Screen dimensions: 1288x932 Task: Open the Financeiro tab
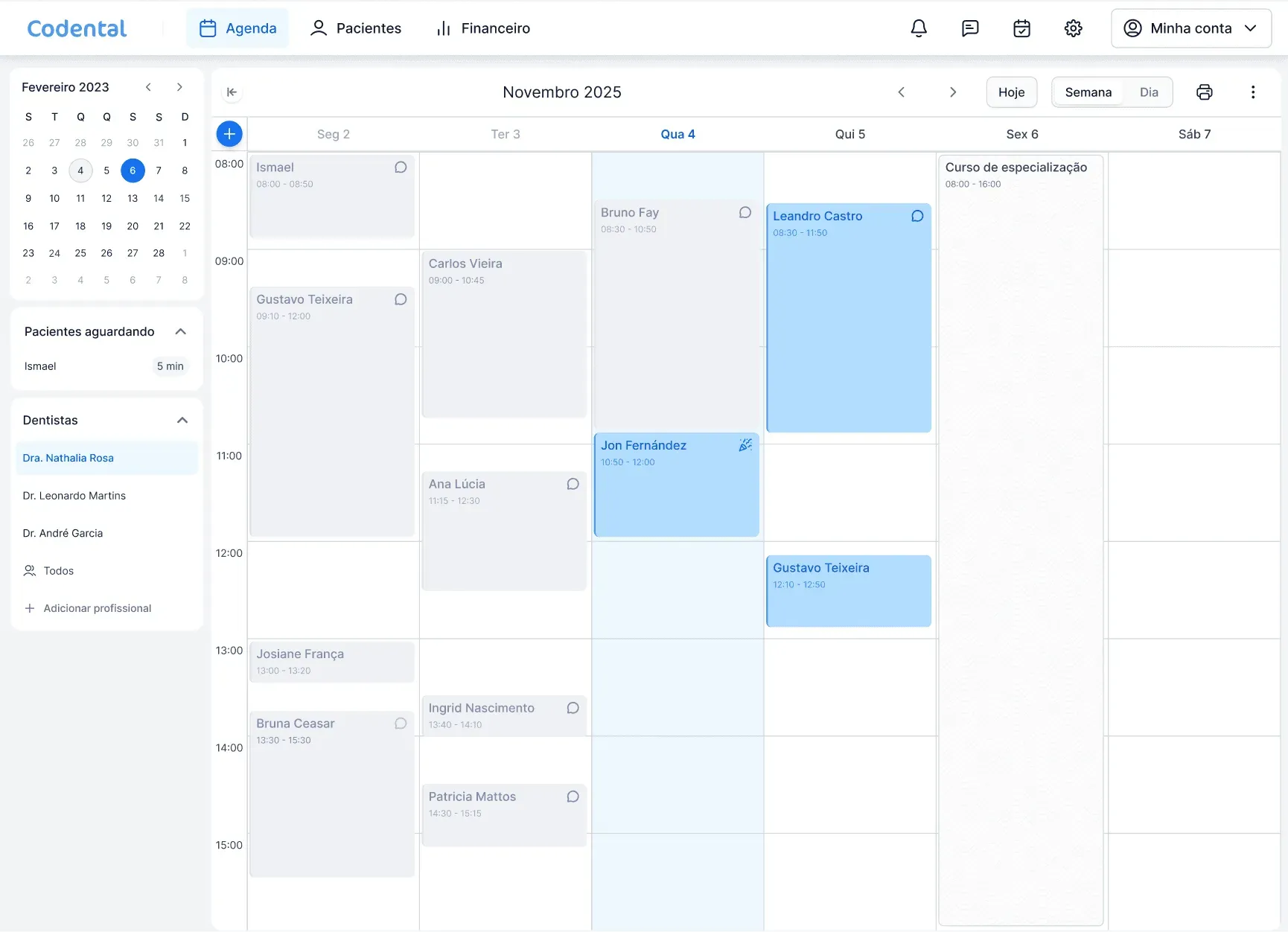[482, 28]
